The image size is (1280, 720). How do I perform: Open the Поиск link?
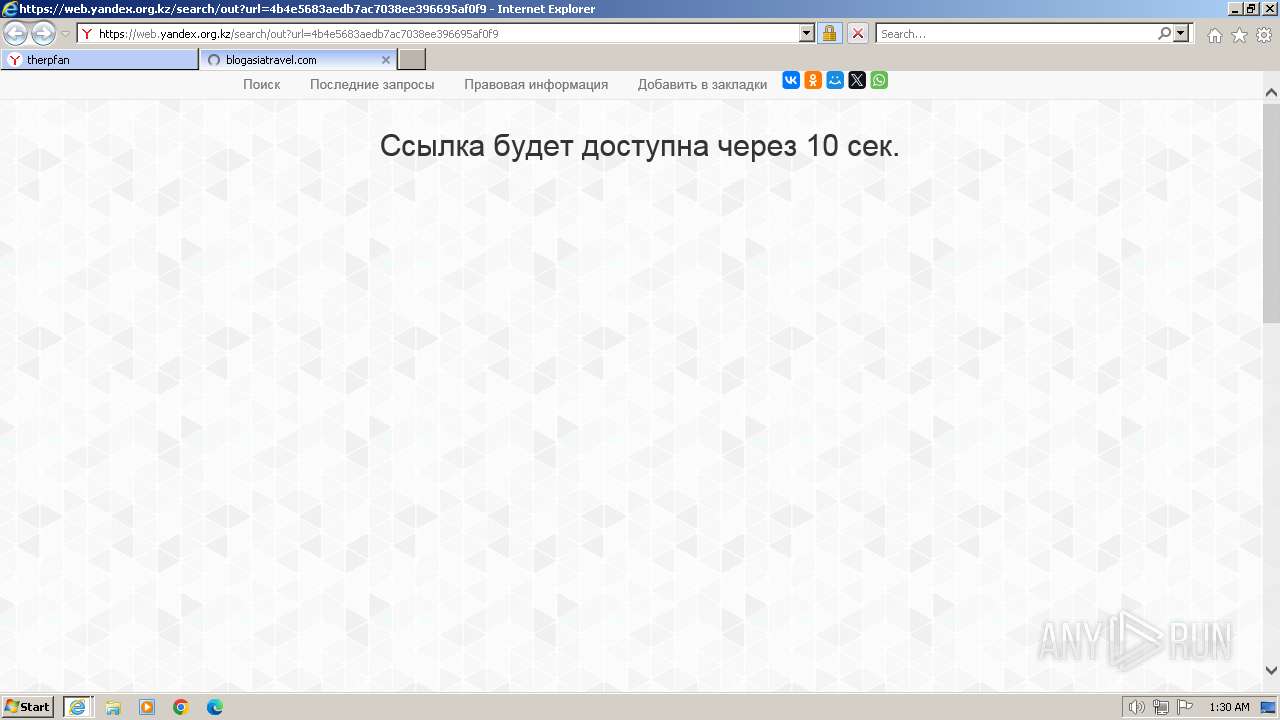tap(262, 84)
